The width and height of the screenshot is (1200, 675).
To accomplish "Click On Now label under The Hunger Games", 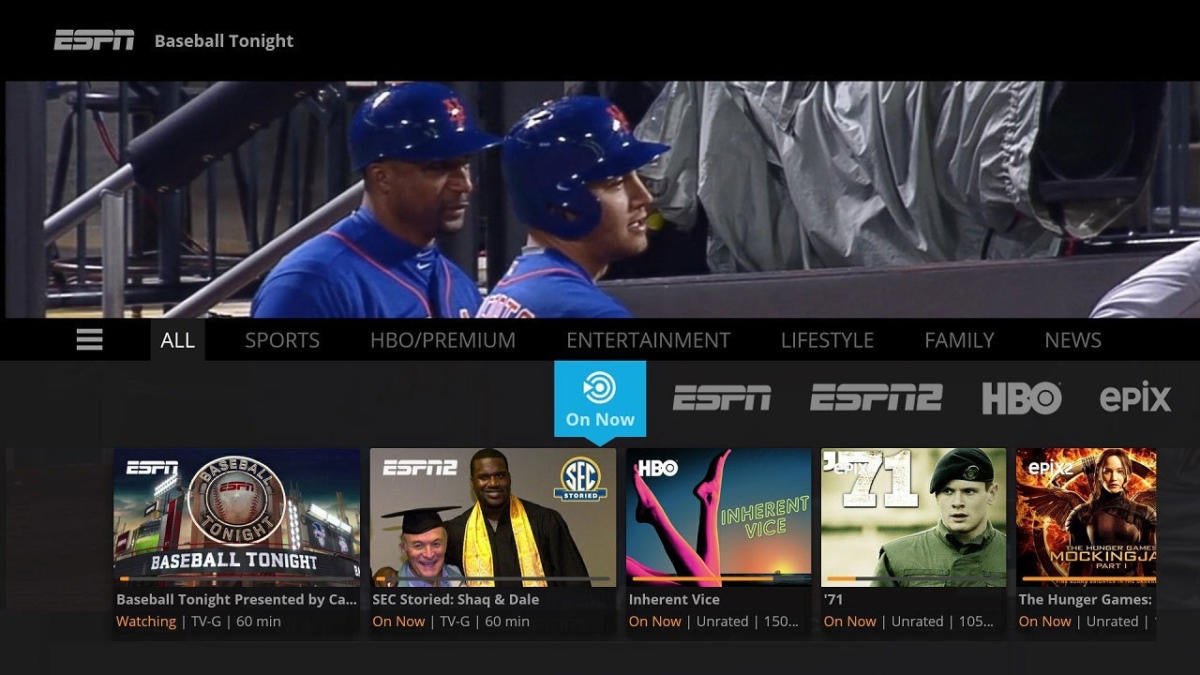I will tap(1045, 621).
